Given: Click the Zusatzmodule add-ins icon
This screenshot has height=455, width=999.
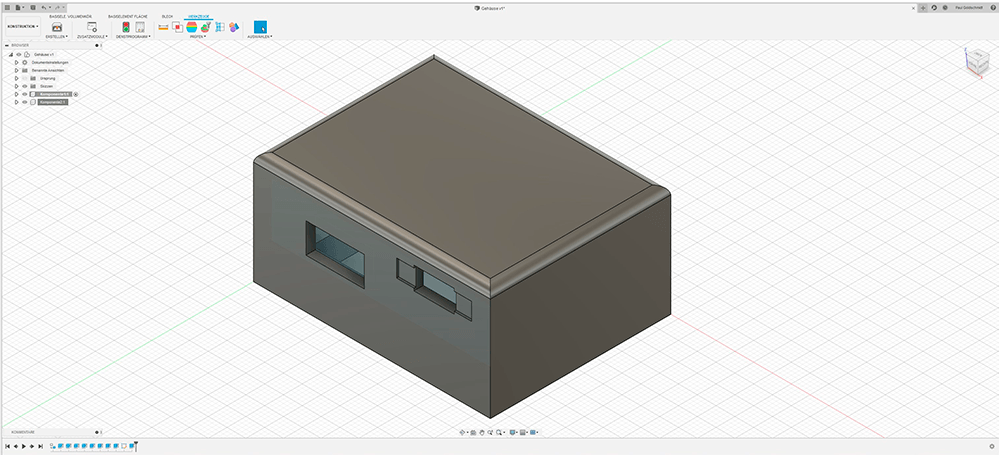Looking at the screenshot, I should [x=92, y=27].
